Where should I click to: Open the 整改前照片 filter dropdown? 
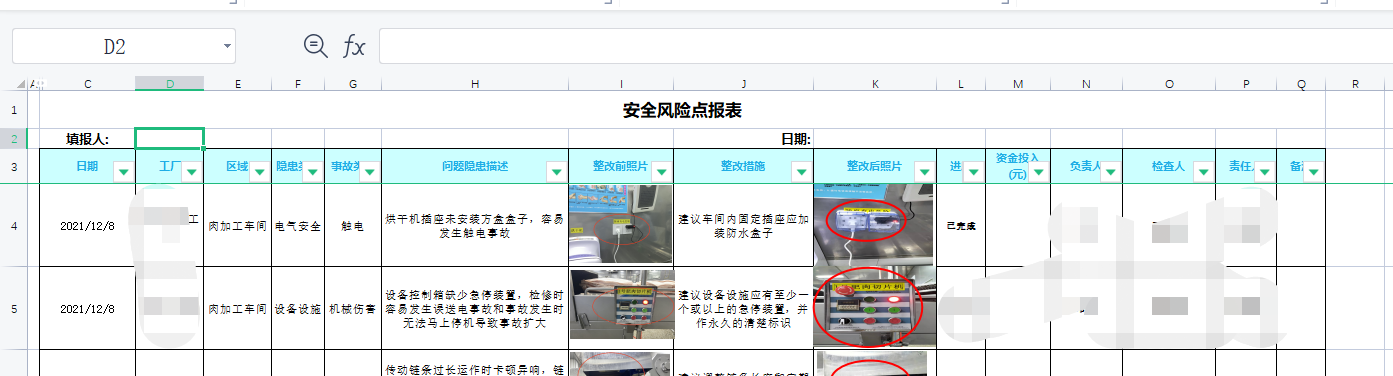pos(661,172)
